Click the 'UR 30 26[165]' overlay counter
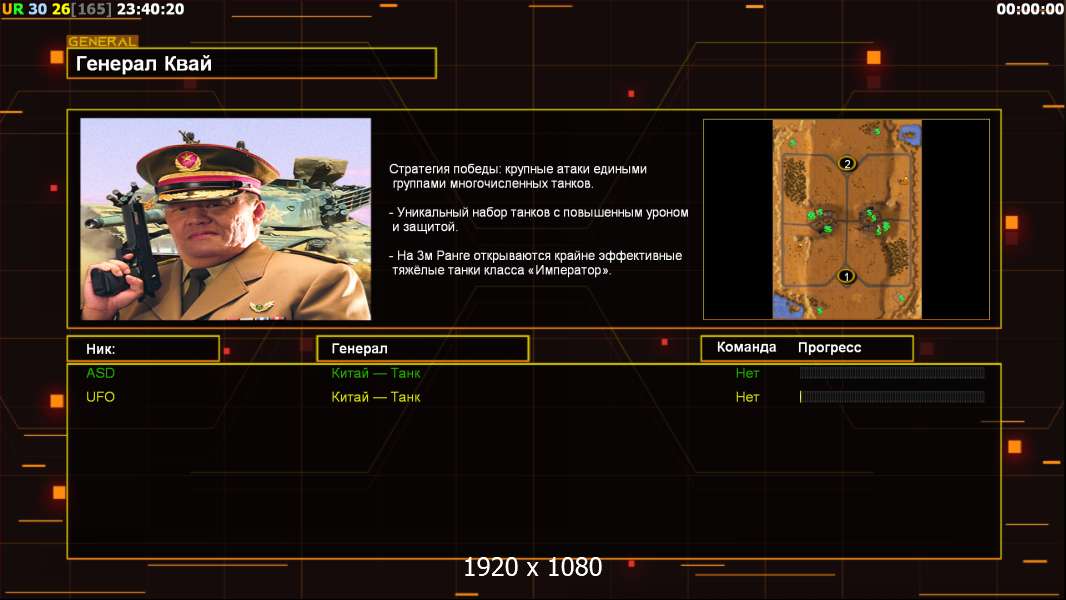1066x600 pixels. [x=57, y=10]
